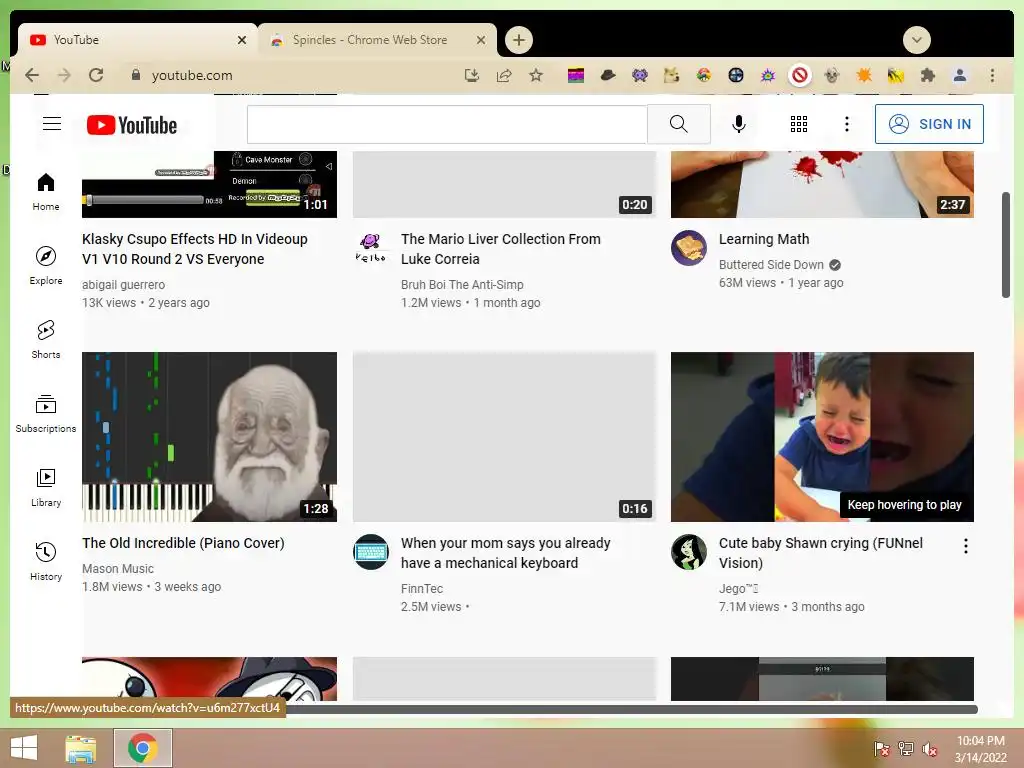Click the first striped extension icon

[576, 75]
